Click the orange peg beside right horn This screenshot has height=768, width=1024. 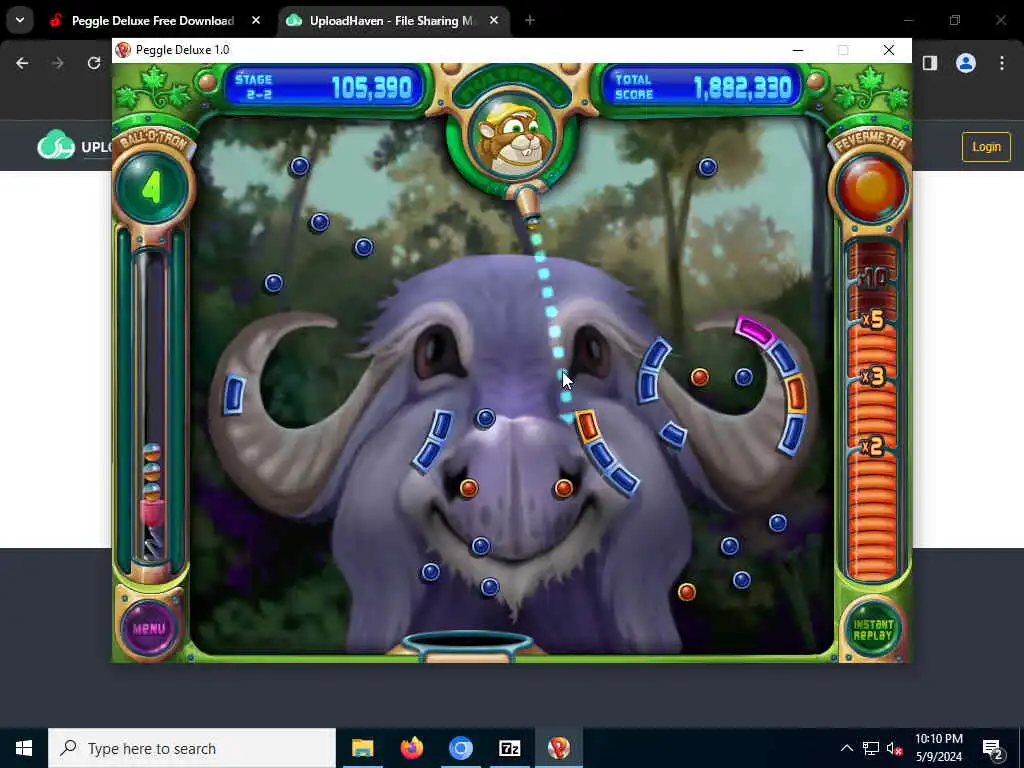pyautogui.click(x=699, y=377)
